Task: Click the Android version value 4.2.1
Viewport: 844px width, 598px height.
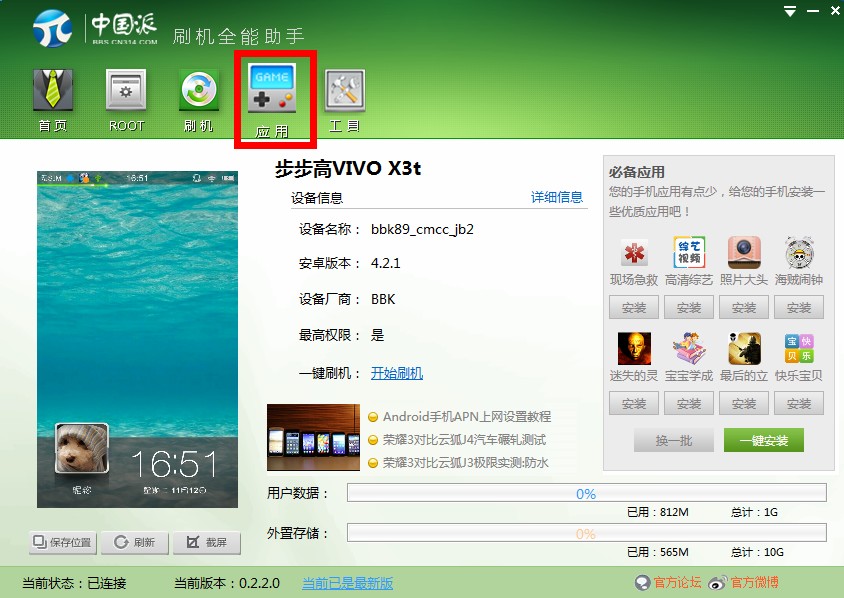Action: (385, 263)
